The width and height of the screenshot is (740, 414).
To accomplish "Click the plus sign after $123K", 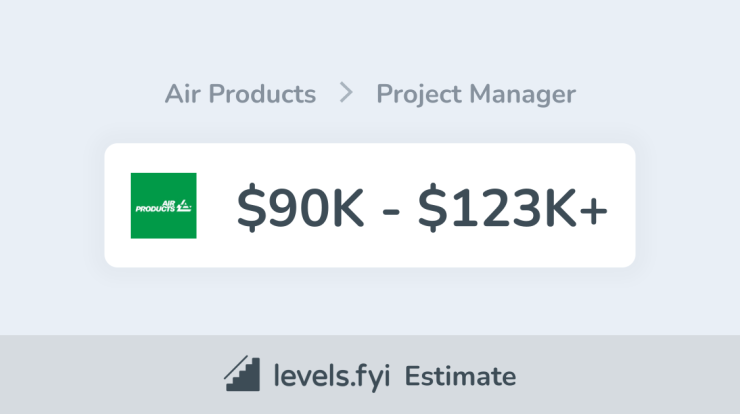I will (593, 210).
